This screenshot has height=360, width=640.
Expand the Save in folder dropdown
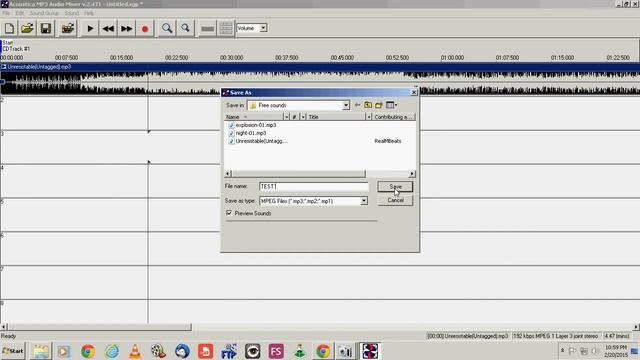pos(346,105)
